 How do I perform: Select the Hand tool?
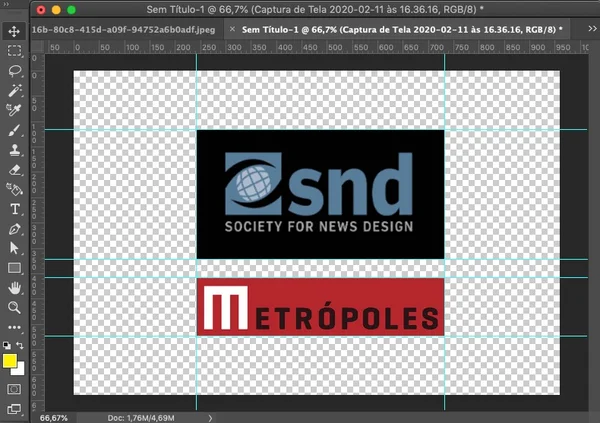tap(14, 288)
